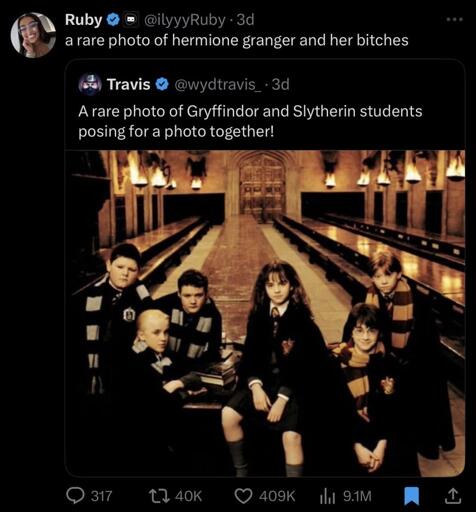Click the Travis display name
This screenshot has width=476, height=512.
tap(128, 84)
